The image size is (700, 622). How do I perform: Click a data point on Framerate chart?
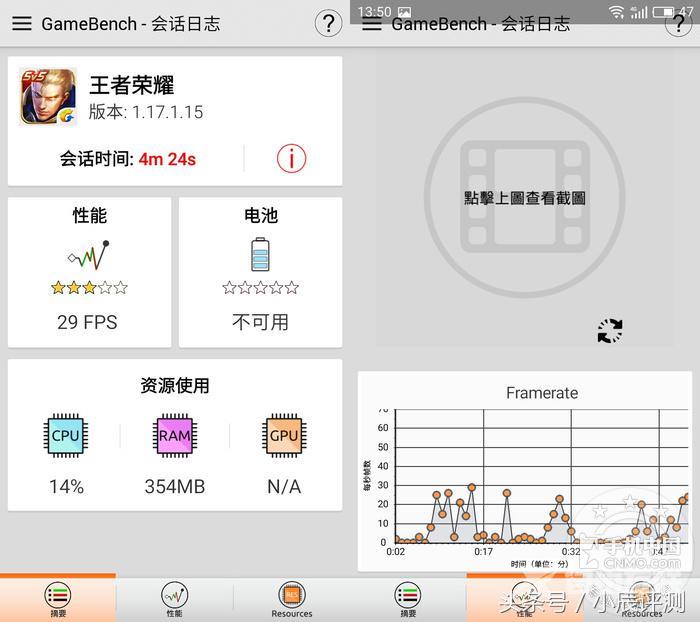472,488
